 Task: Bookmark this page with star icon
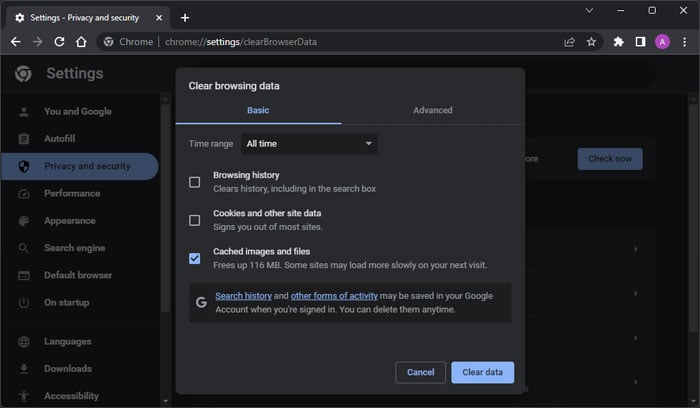pos(591,42)
